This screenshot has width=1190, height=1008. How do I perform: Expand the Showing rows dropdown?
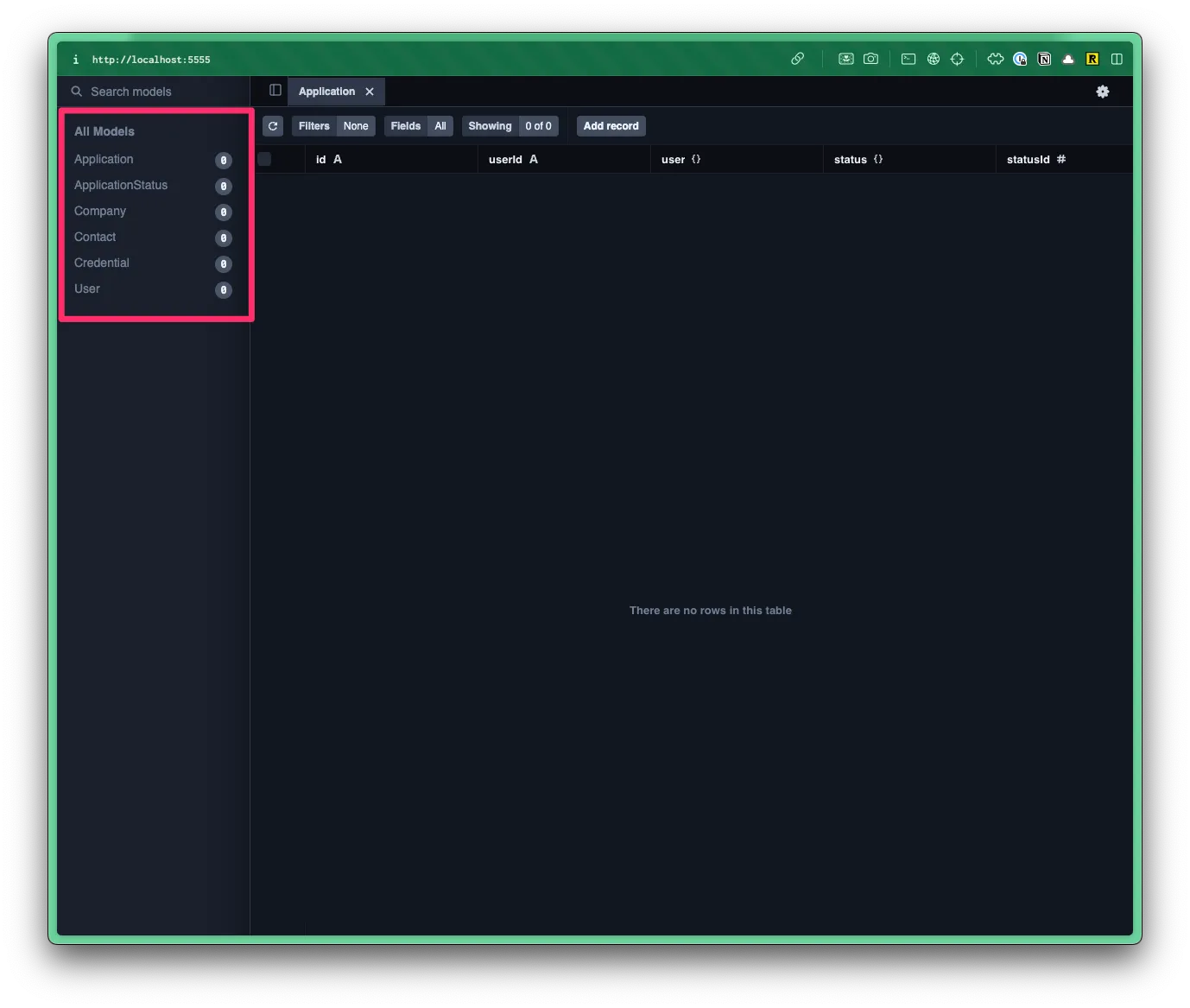(x=510, y=126)
